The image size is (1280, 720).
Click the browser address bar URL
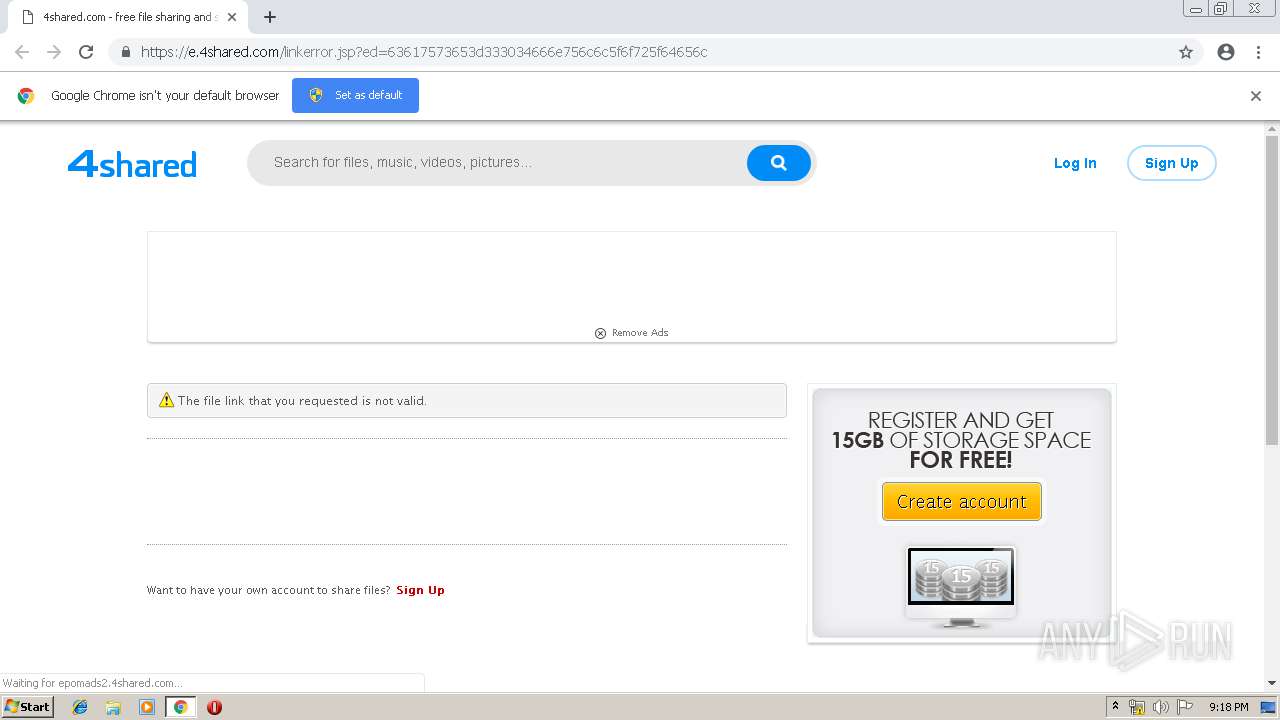[424, 52]
